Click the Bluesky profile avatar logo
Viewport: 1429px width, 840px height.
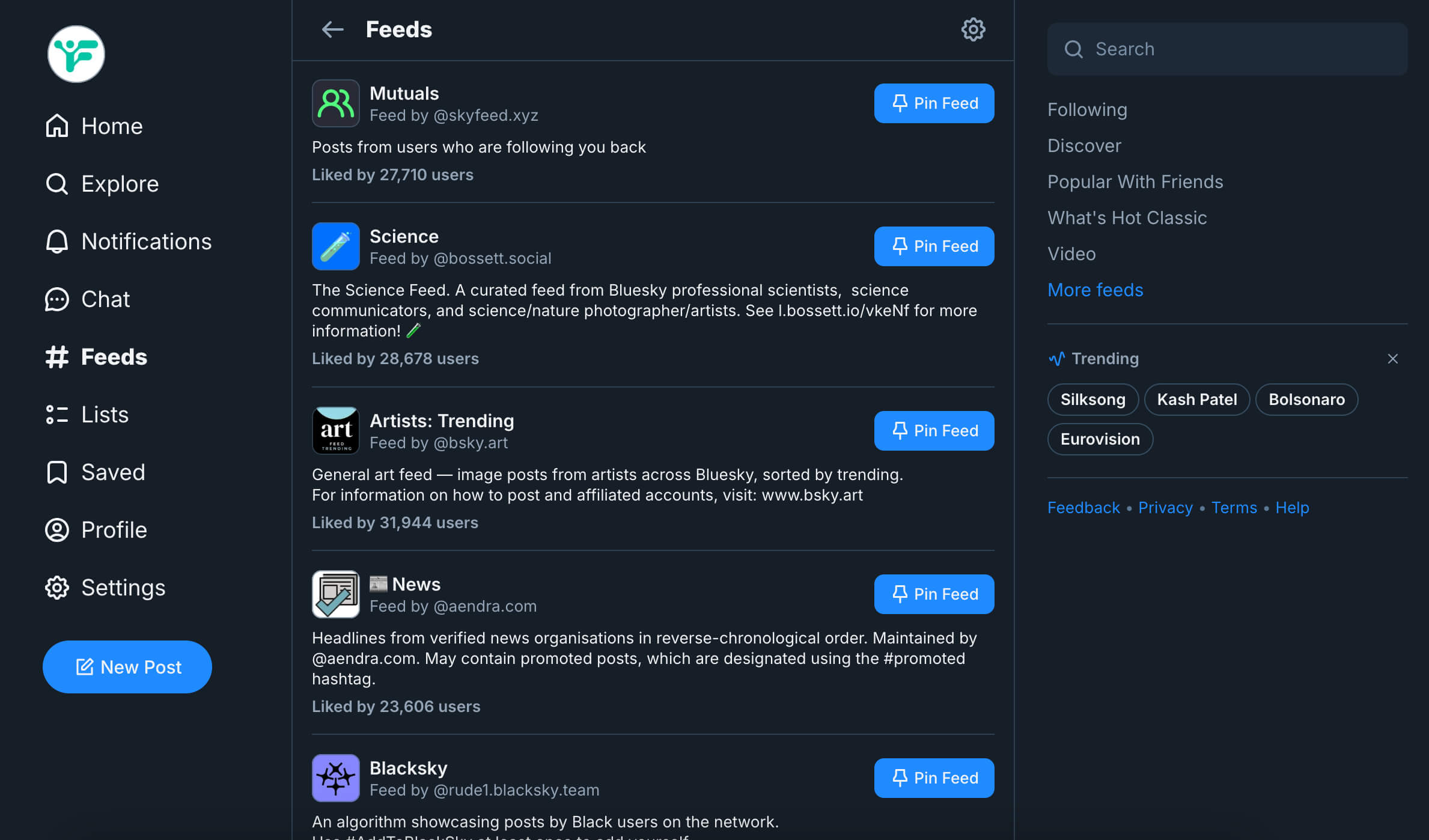[x=76, y=54]
